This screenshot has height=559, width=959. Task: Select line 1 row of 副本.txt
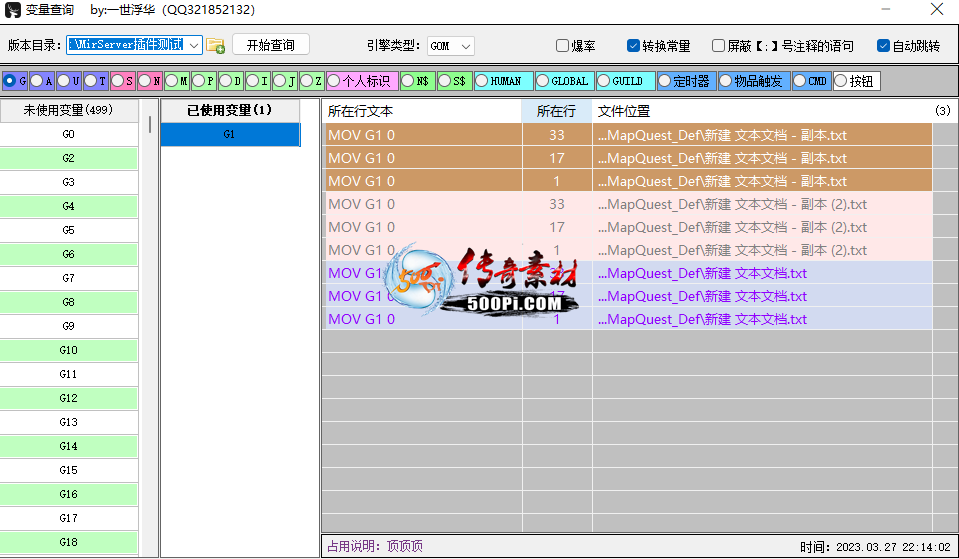point(627,181)
